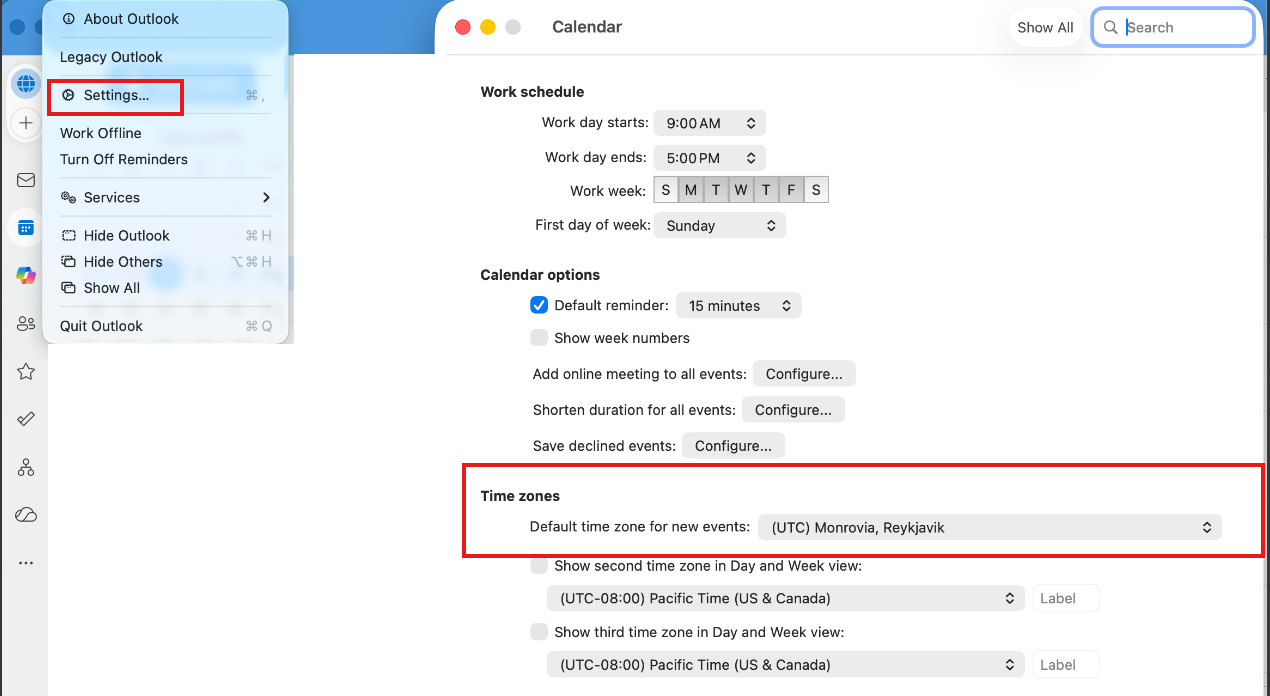Toggle last S (Saturday) in Work week
The height and width of the screenshot is (696, 1270).
point(816,190)
